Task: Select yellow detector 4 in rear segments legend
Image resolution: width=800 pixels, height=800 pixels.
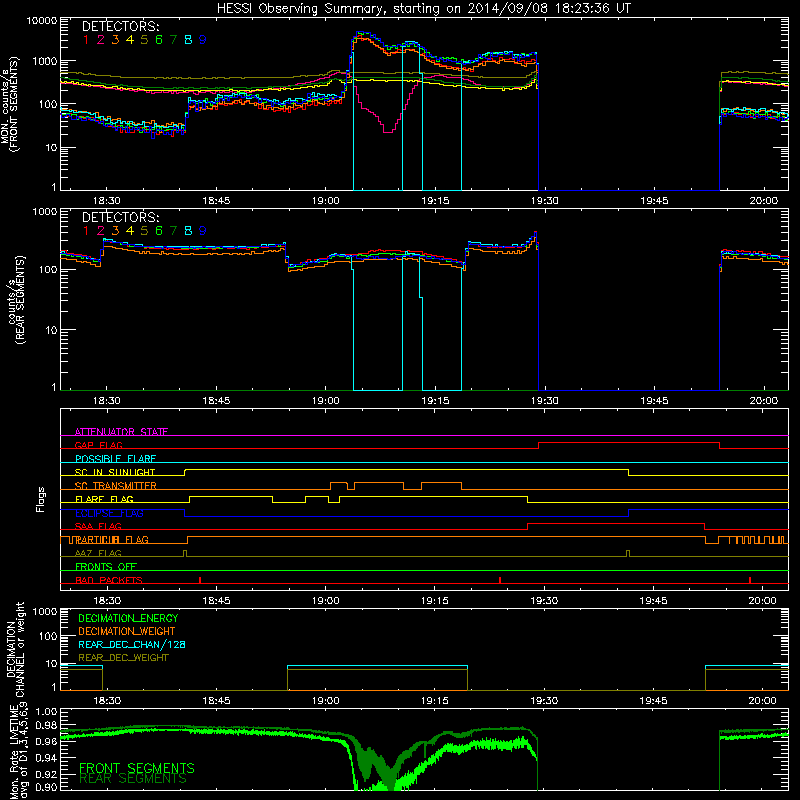Action: pyautogui.click(x=130, y=231)
